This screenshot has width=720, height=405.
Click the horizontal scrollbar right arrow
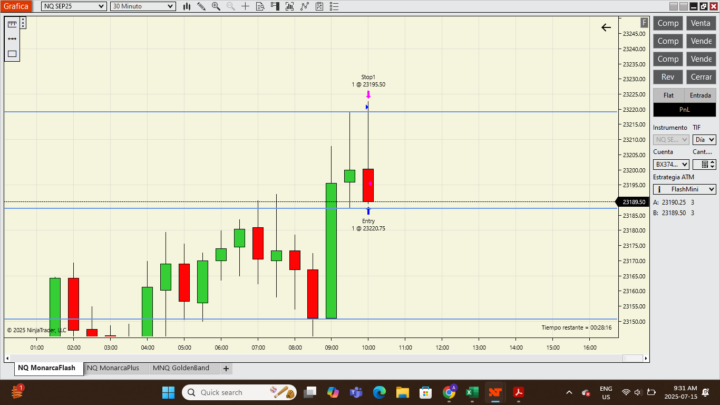(x=646, y=358)
